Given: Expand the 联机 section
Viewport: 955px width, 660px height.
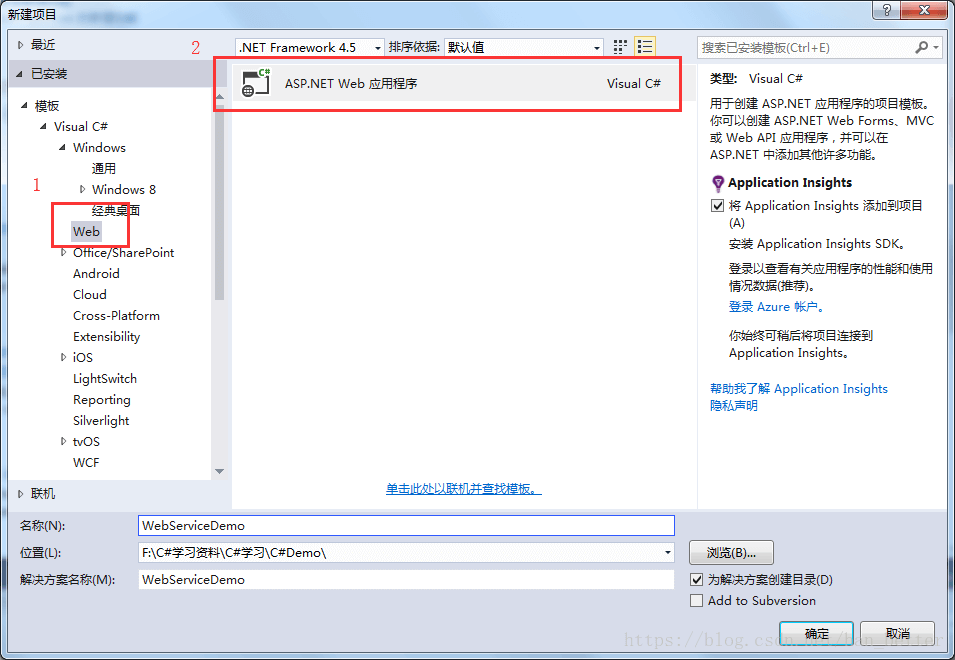Looking at the screenshot, I should [x=20, y=493].
